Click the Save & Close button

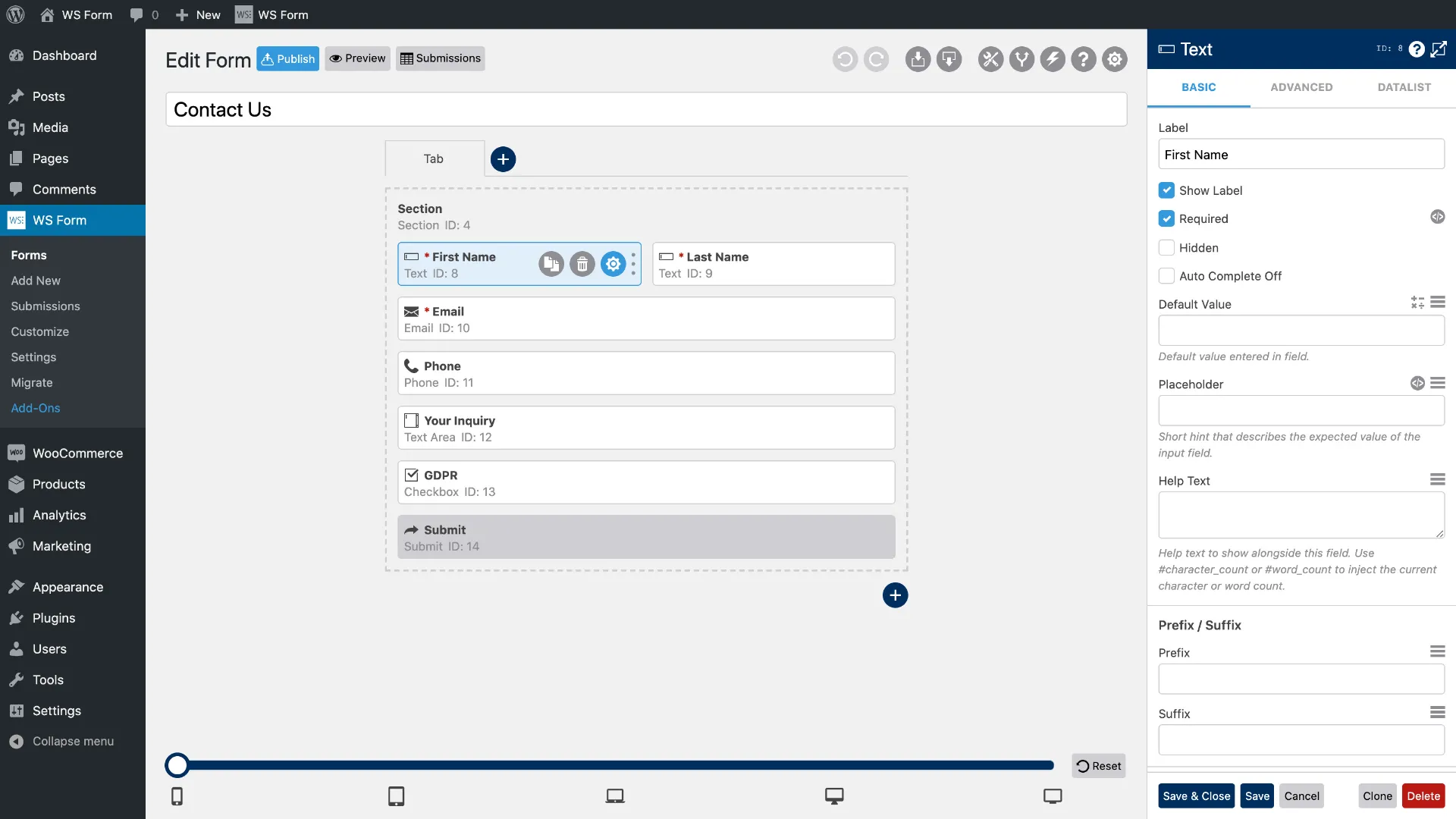click(x=1197, y=796)
